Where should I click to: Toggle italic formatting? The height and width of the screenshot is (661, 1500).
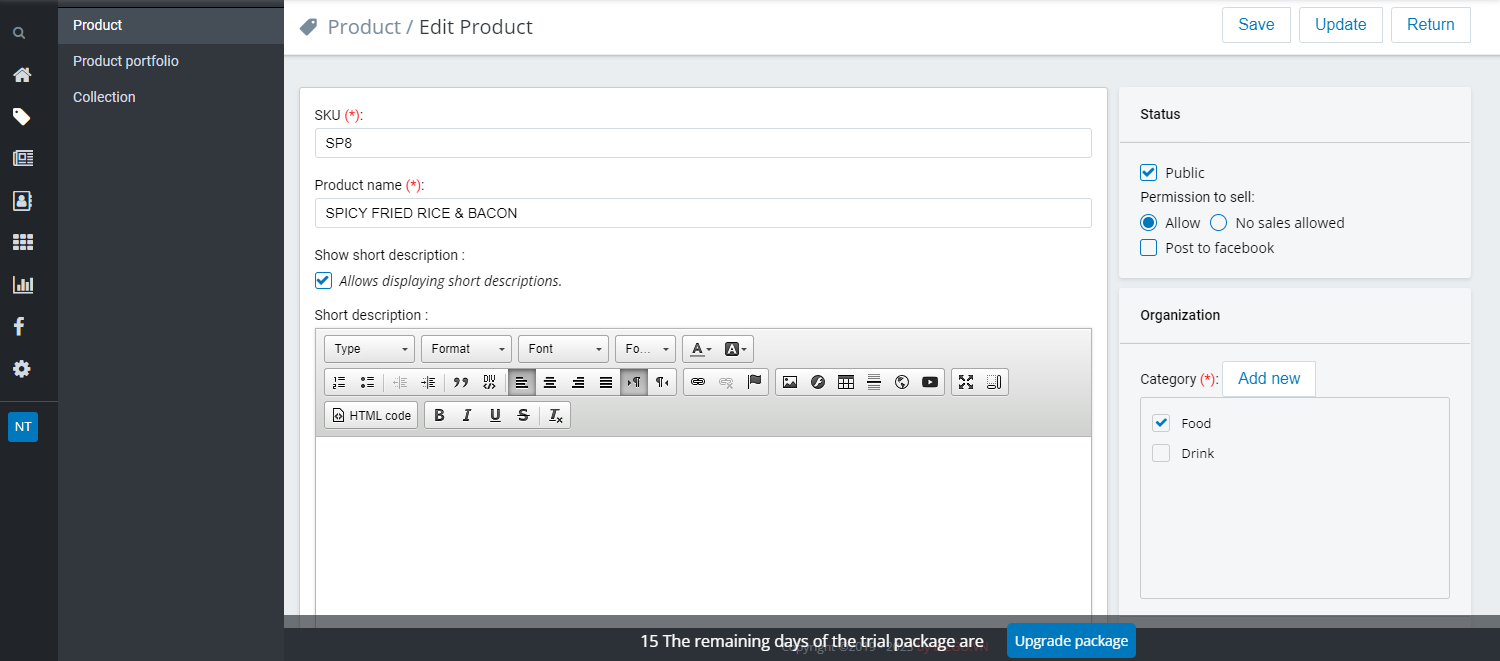(467, 416)
